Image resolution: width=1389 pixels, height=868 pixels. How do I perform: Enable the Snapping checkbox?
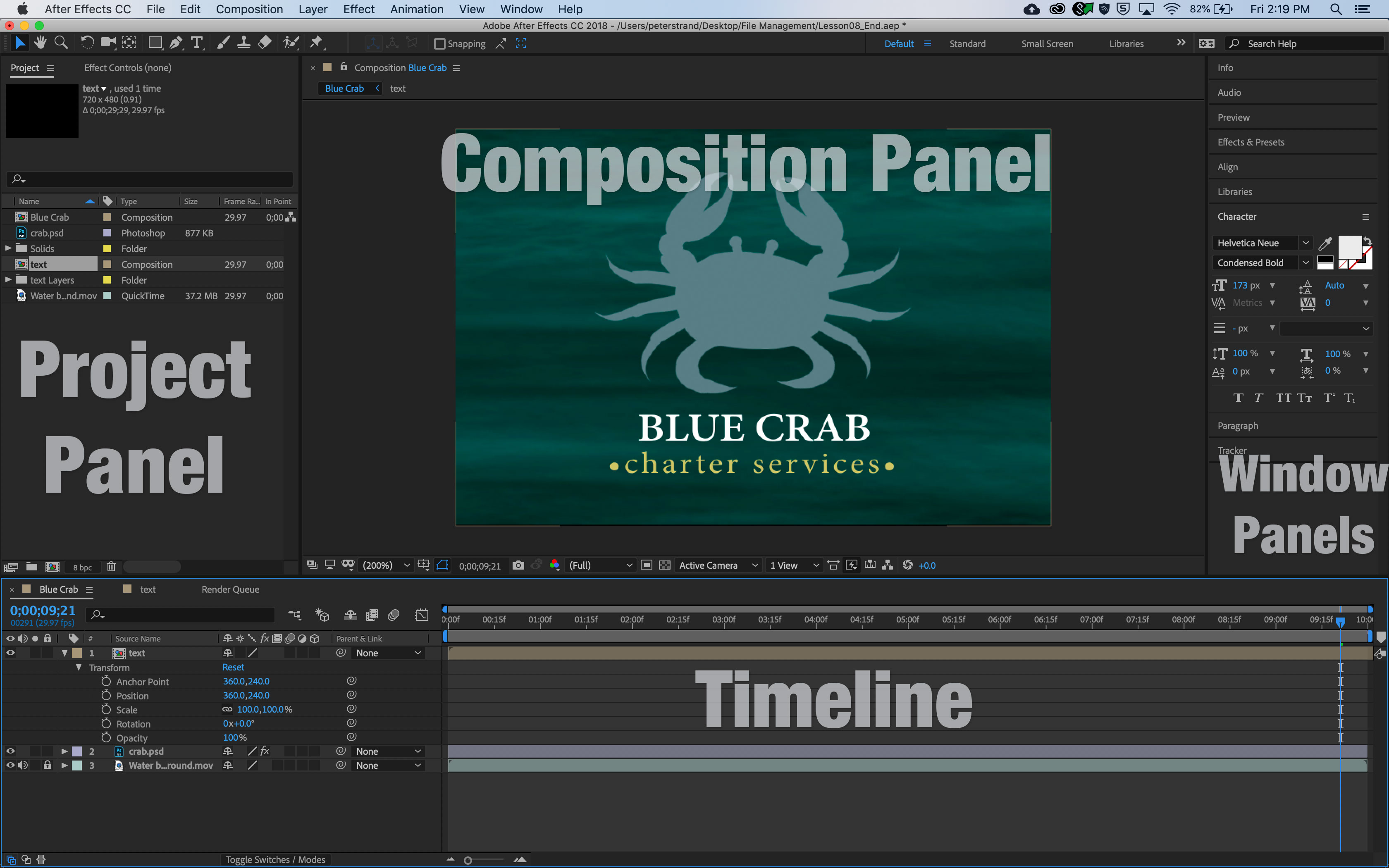[440, 44]
